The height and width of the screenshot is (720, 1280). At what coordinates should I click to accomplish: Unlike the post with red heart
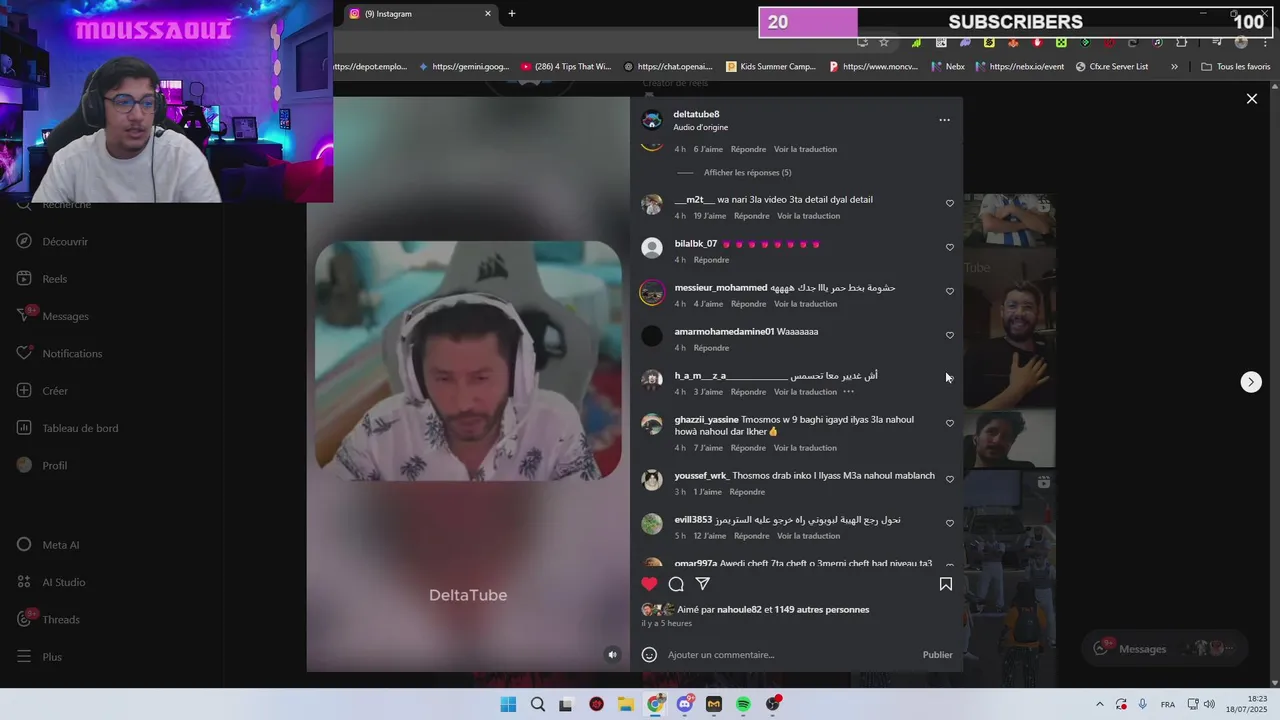coord(650,584)
